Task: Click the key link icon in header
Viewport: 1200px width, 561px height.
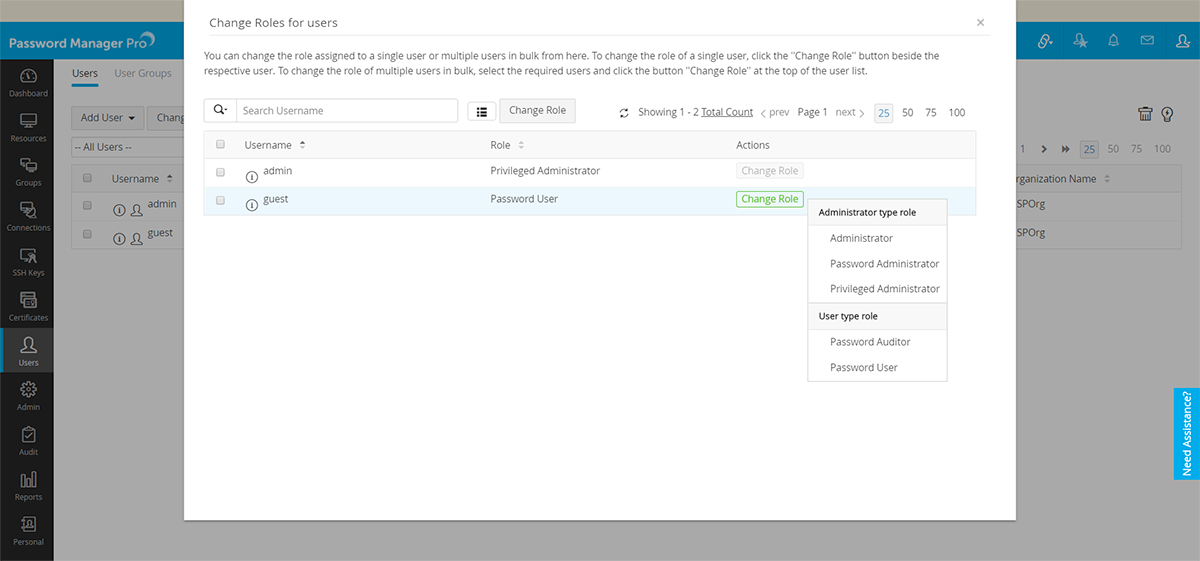Action: 1046,41
